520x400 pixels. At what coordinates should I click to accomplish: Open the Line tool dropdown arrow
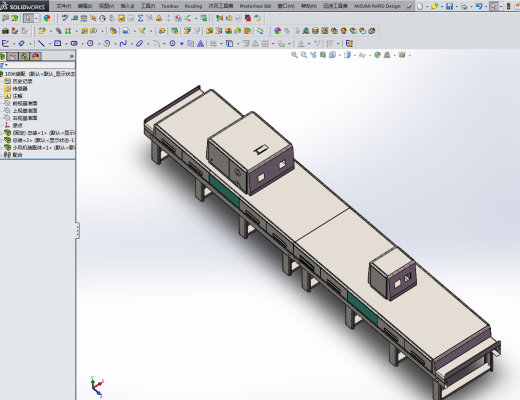coord(49,44)
